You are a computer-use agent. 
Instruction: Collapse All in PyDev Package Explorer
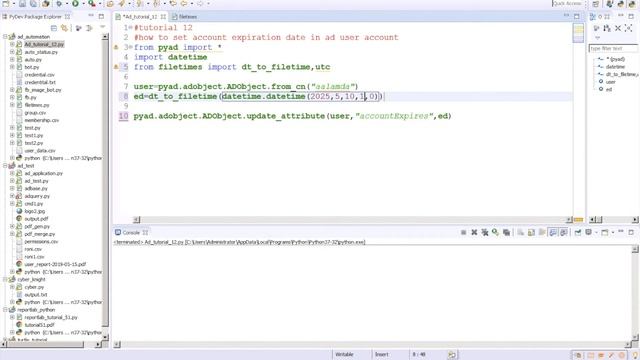point(54,28)
